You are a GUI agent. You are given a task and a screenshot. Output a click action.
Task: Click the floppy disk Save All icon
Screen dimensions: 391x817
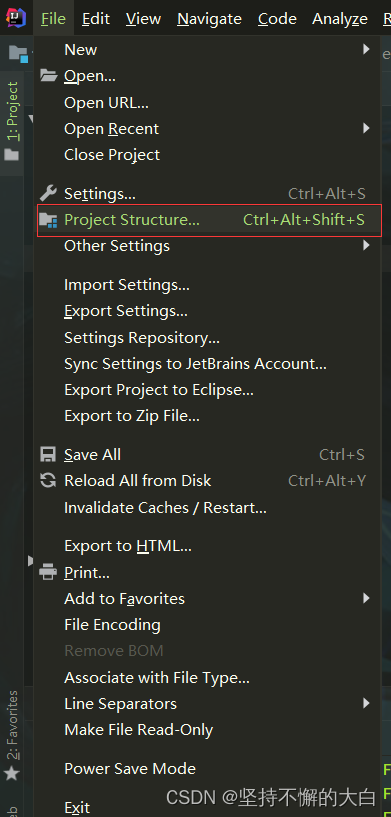coord(48,454)
